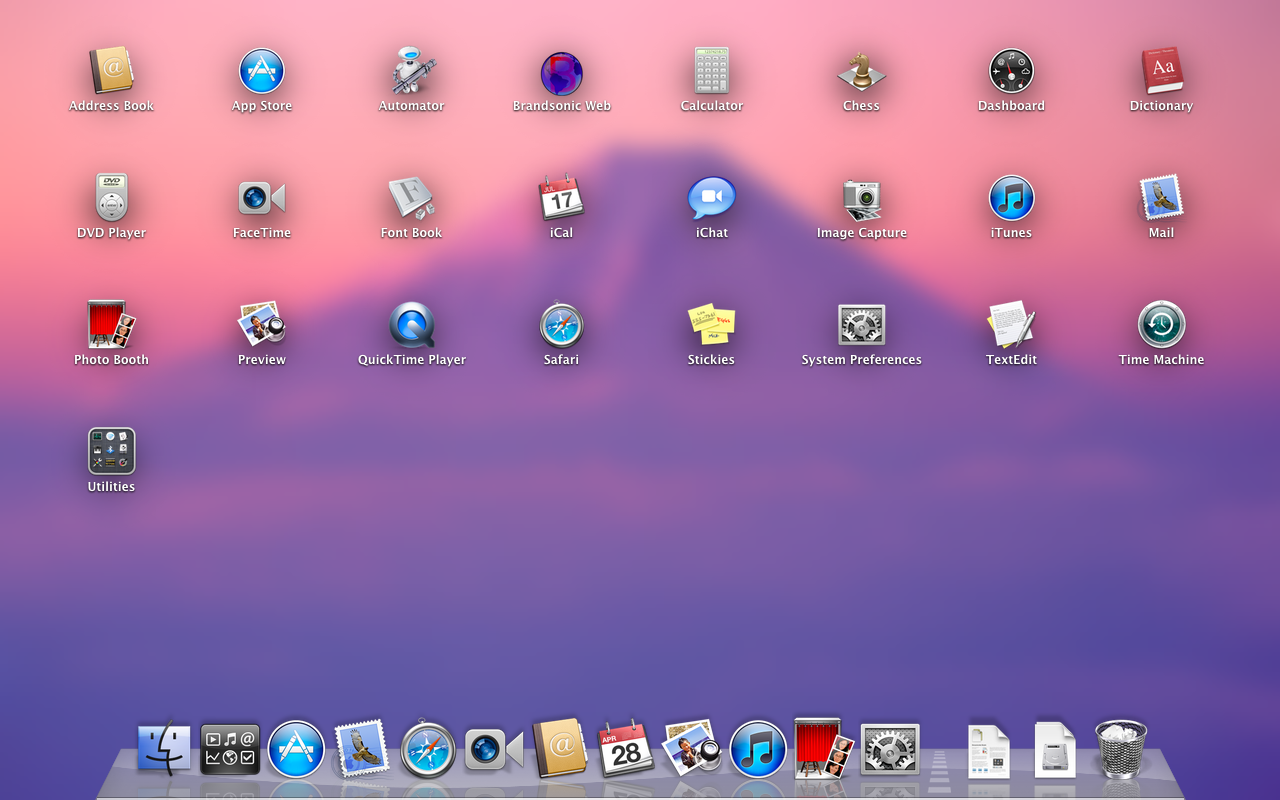Open Address Book from the Launchpad grid
Image resolution: width=1280 pixels, height=800 pixels.
click(111, 72)
